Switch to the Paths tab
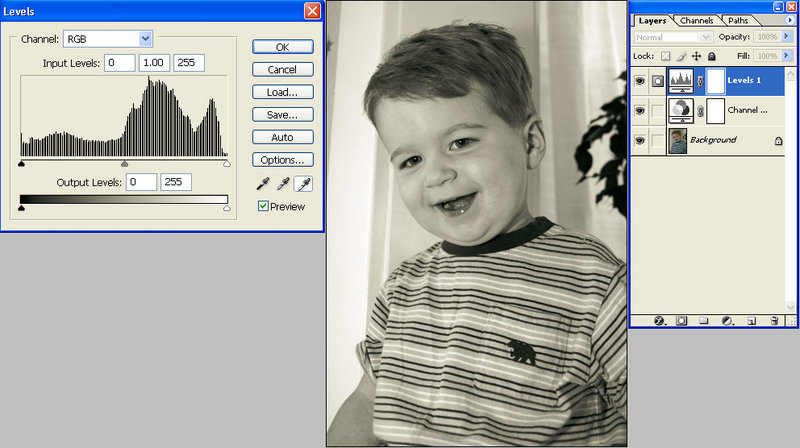The width and height of the screenshot is (800, 448). [x=738, y=20]
